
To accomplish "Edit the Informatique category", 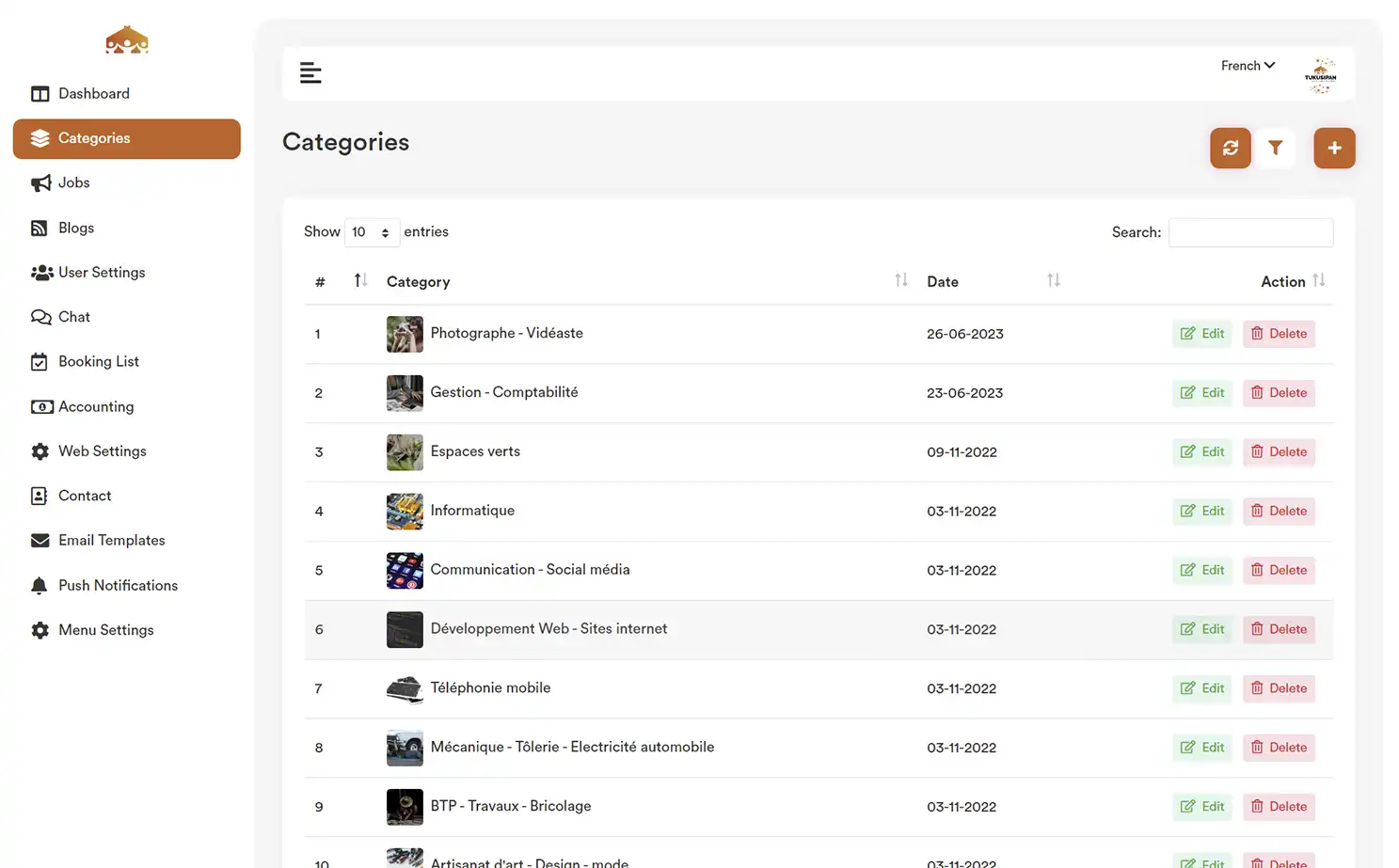I will 1201,511.
